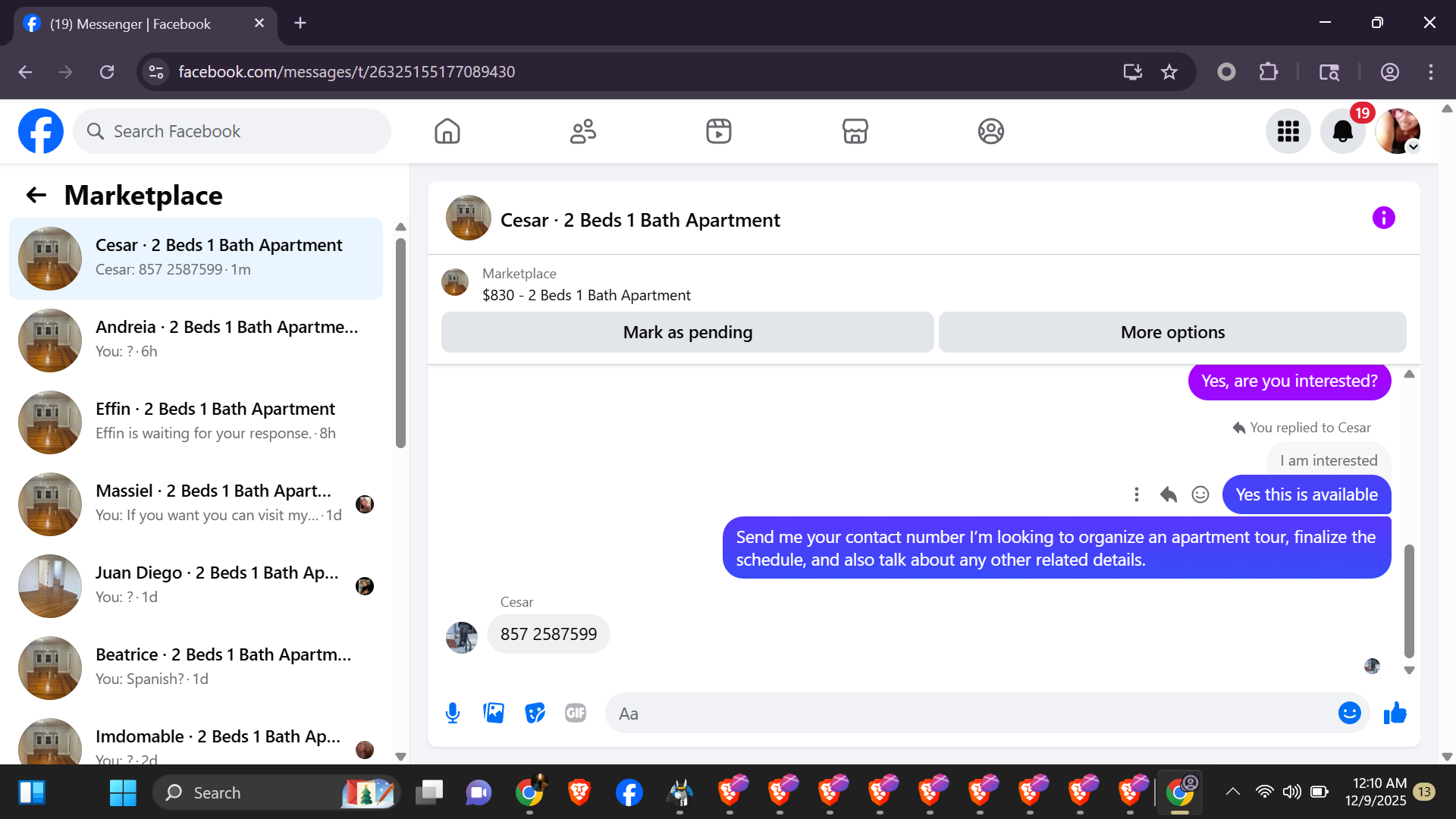This screenshot has width=1456, height=819.
Task: Open Andreia conversation
Action: pos(196,340)
